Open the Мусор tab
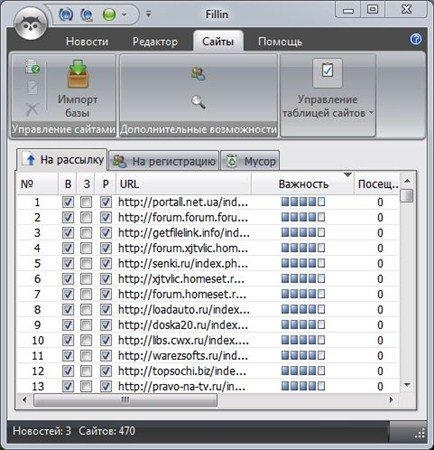Screen dimensions: 434x450 pos(250,161)
